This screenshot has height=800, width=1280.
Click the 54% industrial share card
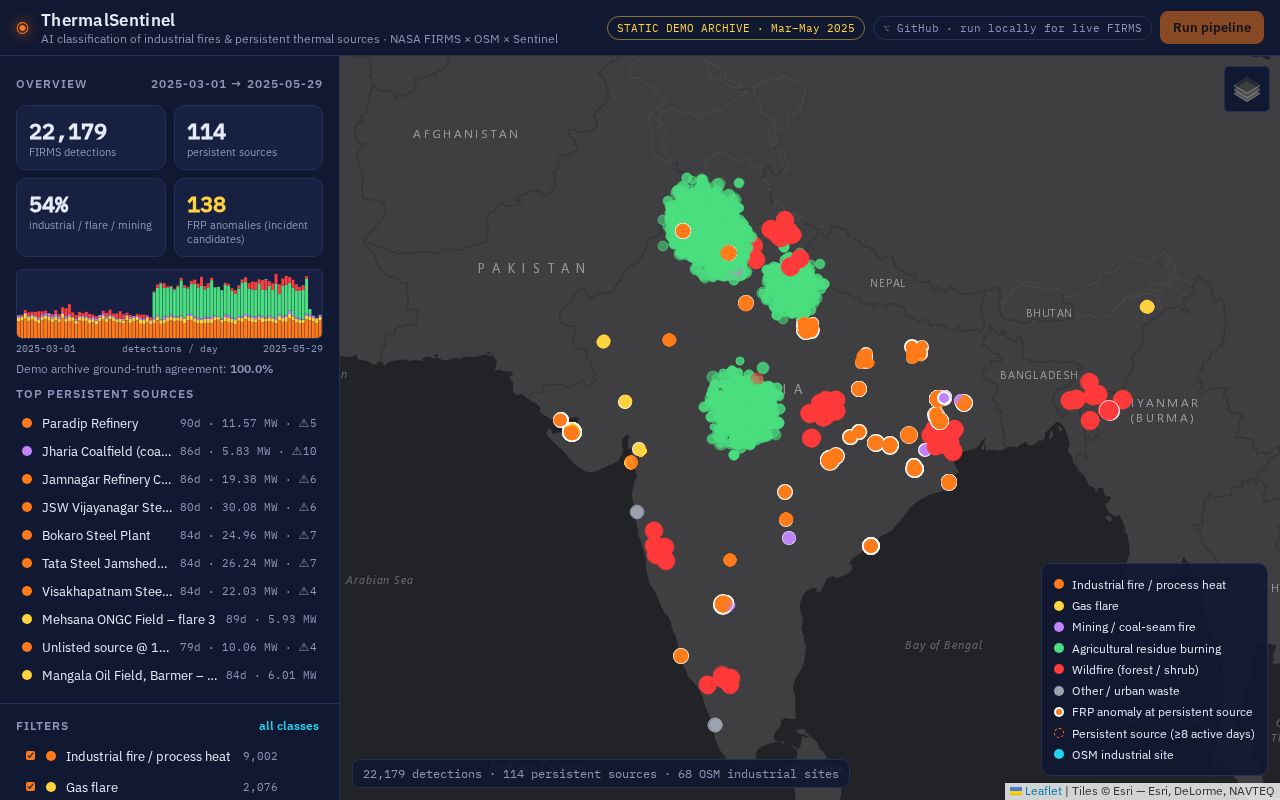[91, 217]
